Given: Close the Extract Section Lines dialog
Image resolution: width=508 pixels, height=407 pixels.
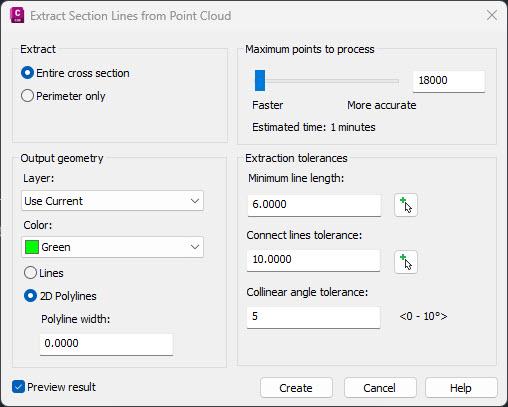Looking at the screenshot, I should click(492, 15).
